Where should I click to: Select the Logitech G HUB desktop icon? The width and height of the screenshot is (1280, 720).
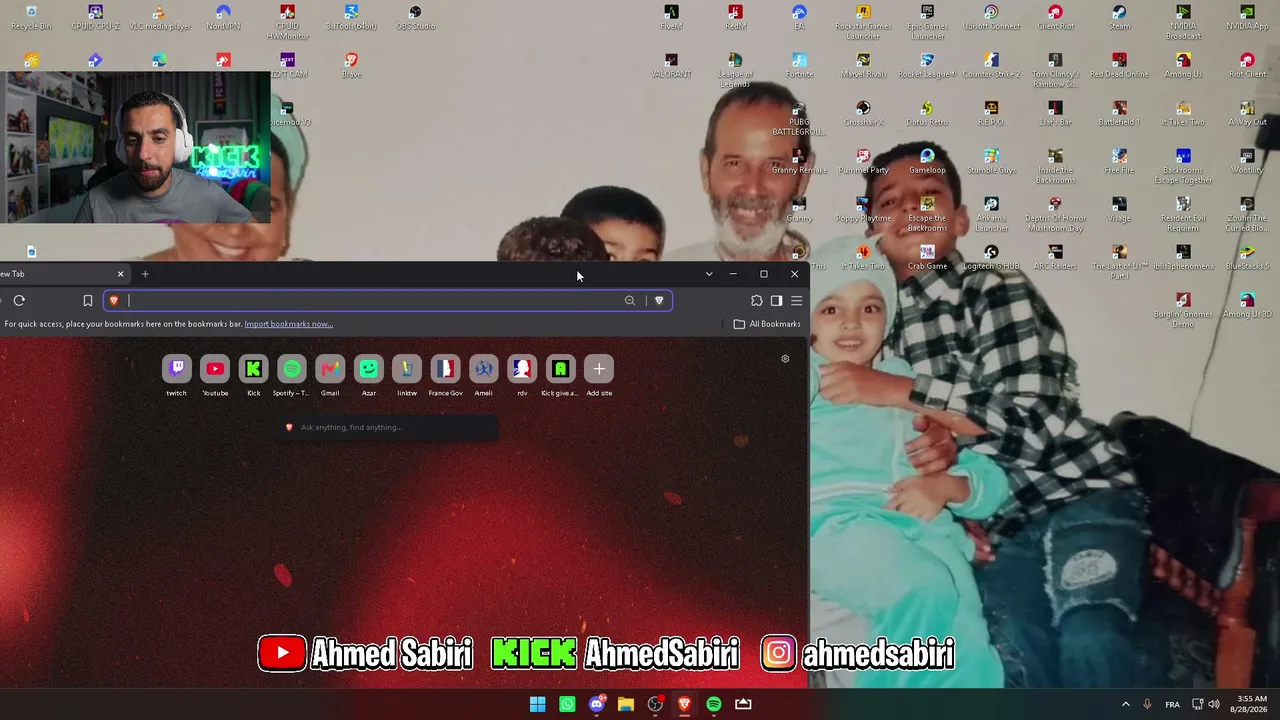coord(991,257)
